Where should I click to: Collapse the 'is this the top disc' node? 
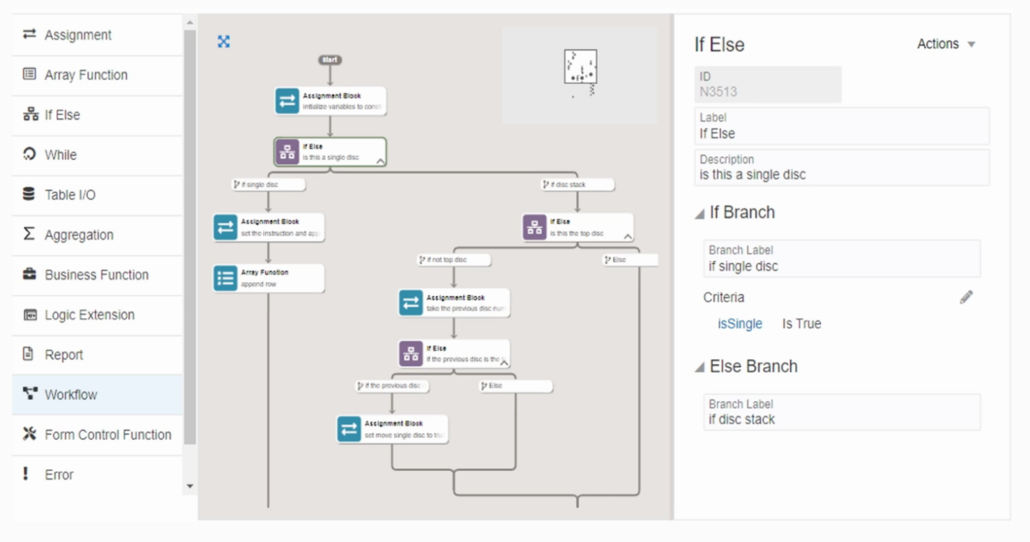[x=628, y=236]
